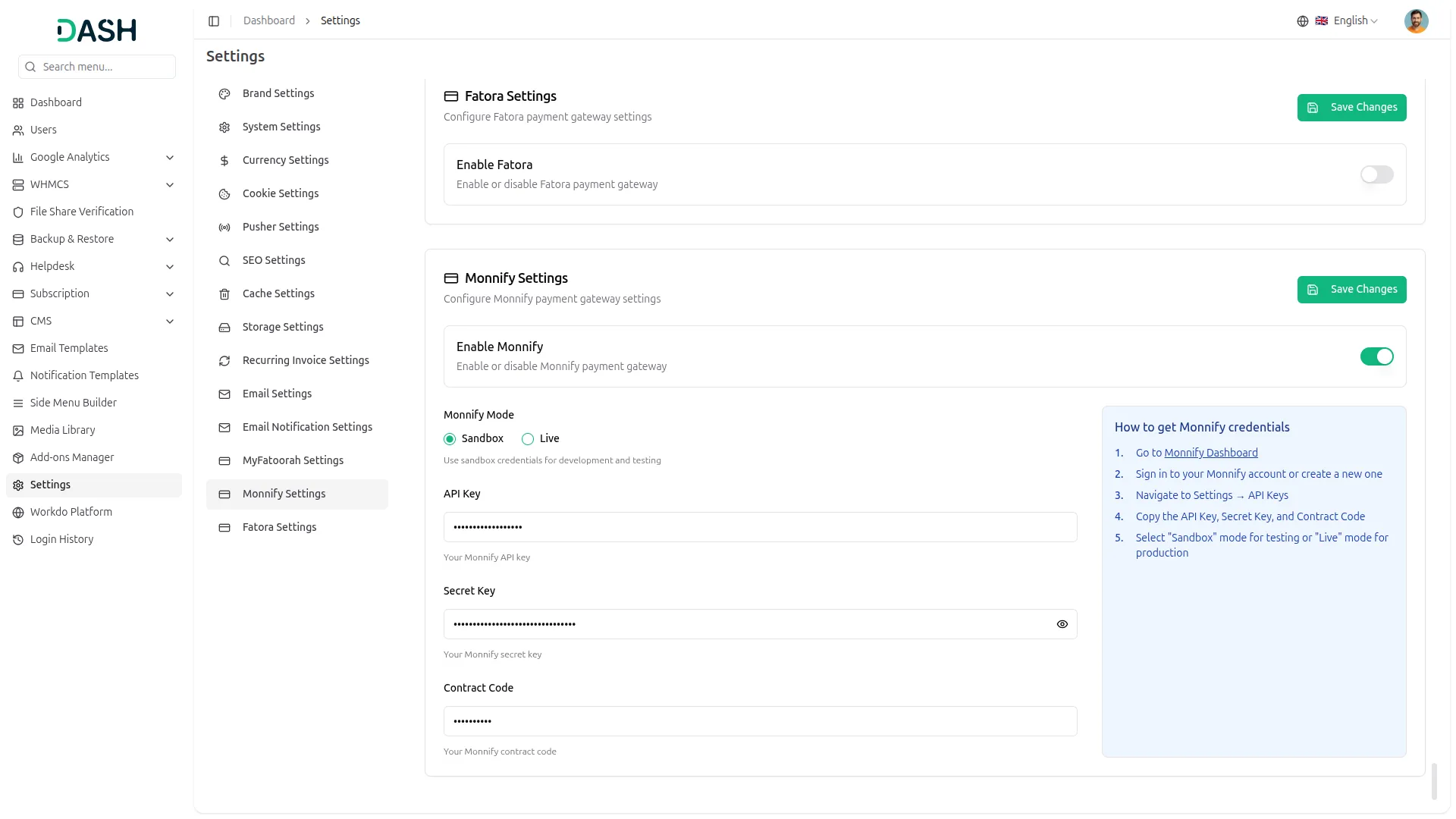Click the "Monnify Settings" section heading
Screen dimensions: 1456x819
(516, 278)
